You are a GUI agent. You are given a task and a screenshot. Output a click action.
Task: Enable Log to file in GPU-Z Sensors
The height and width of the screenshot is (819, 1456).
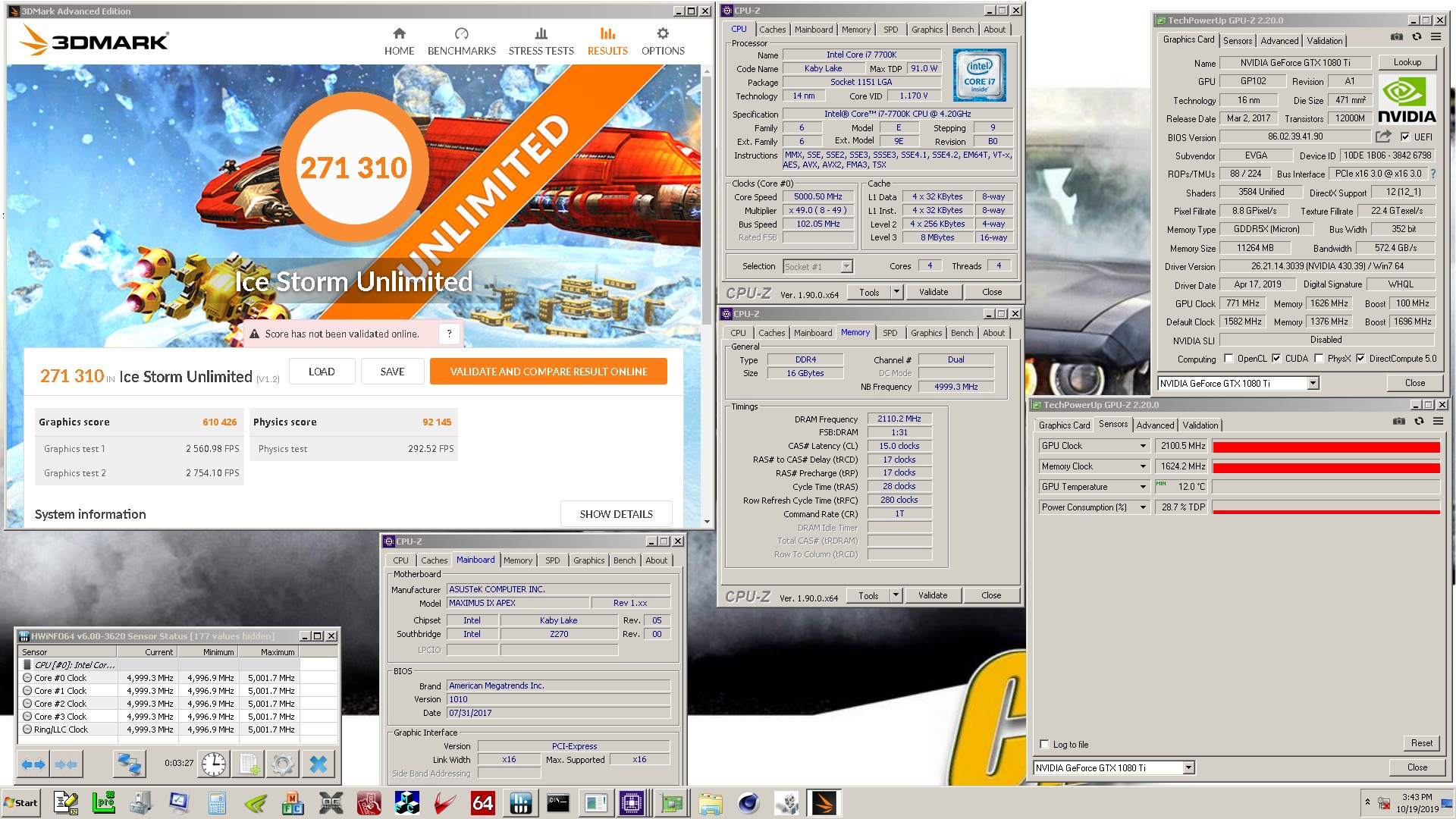coord(1044,745)
